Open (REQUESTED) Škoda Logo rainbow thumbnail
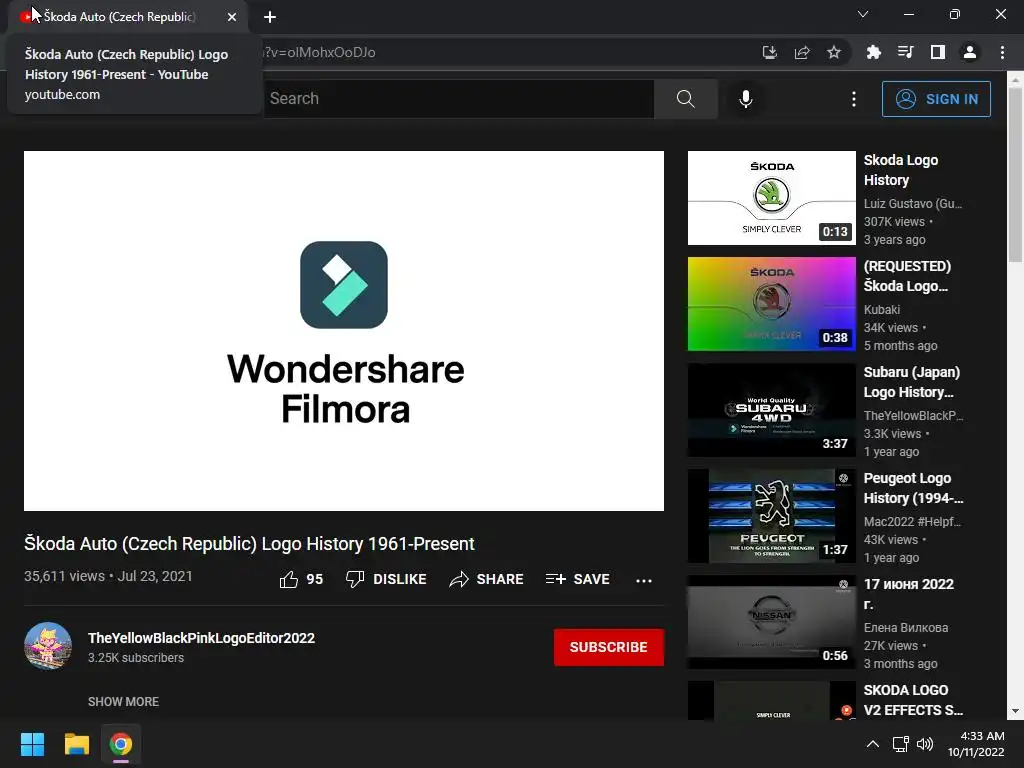Screen dimensions: 1024x768 771,304
